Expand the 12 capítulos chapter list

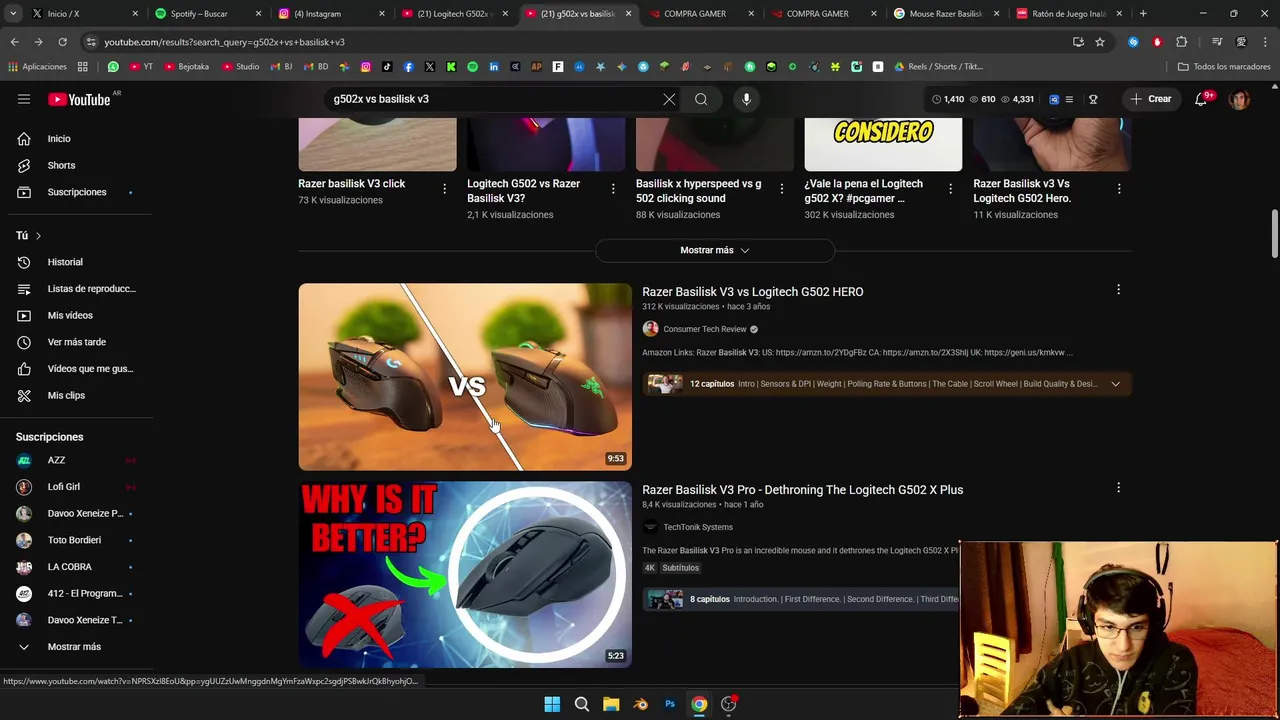click(1115, 384)
